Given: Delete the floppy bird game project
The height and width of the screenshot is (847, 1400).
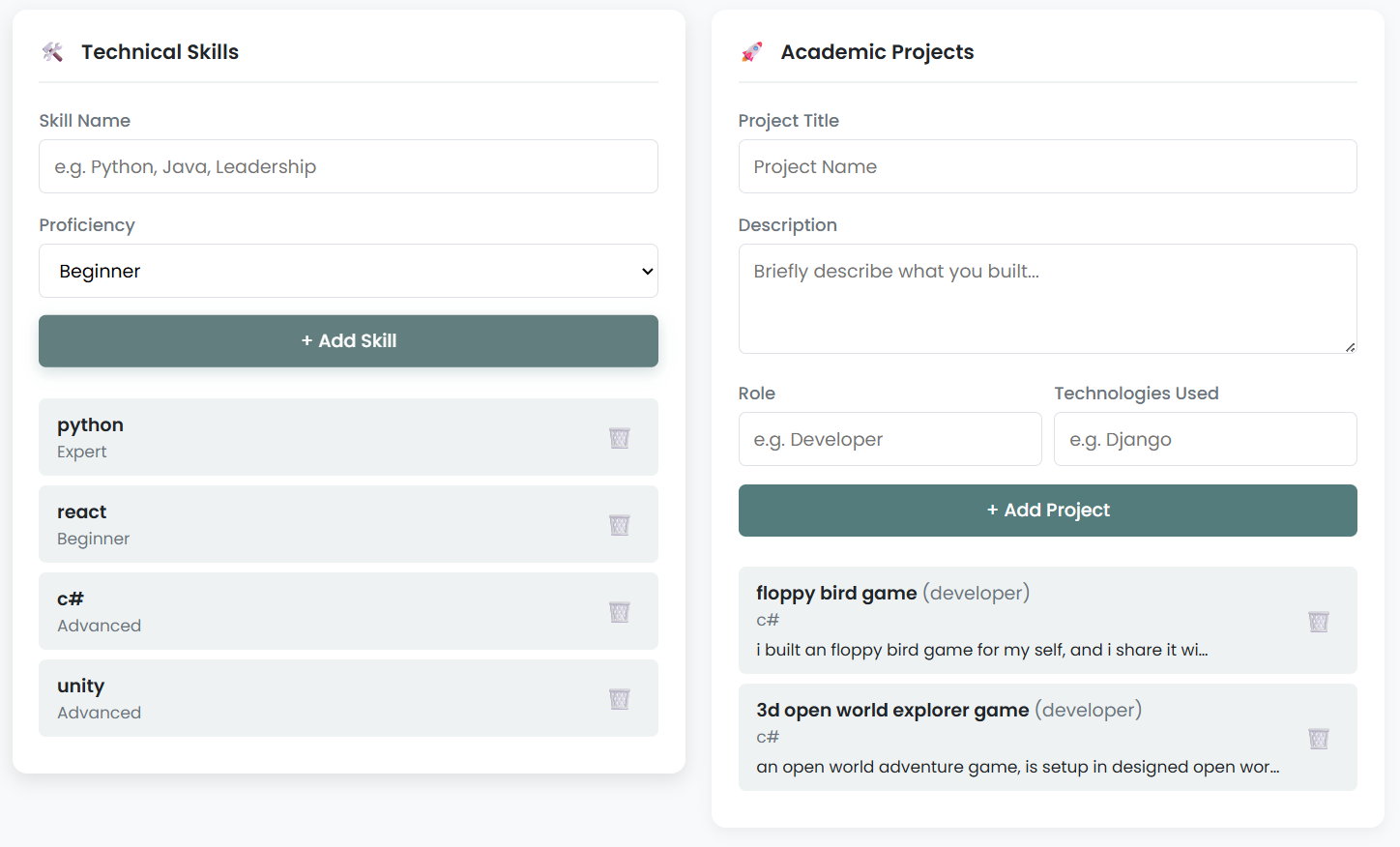Looking at the screenshot, I should 1319,622.
